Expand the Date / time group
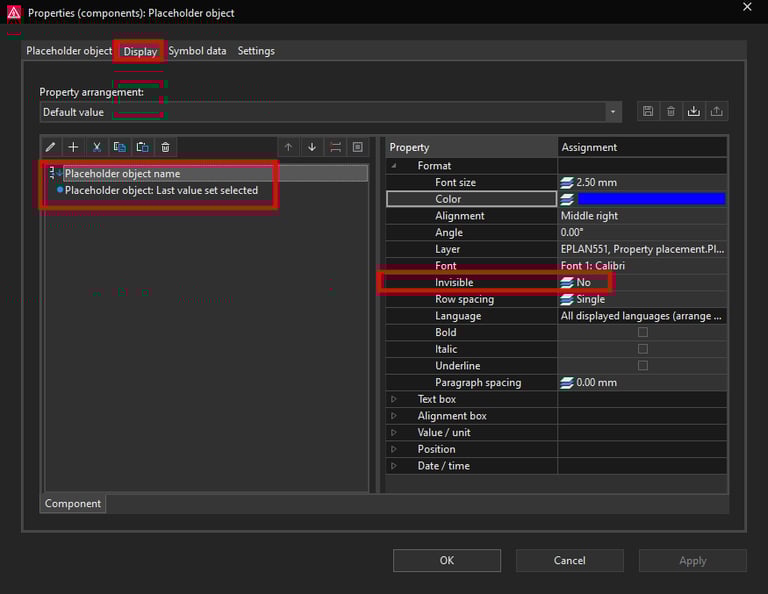The width and height of the screenshot is (768, 594). tap(394, 466)
